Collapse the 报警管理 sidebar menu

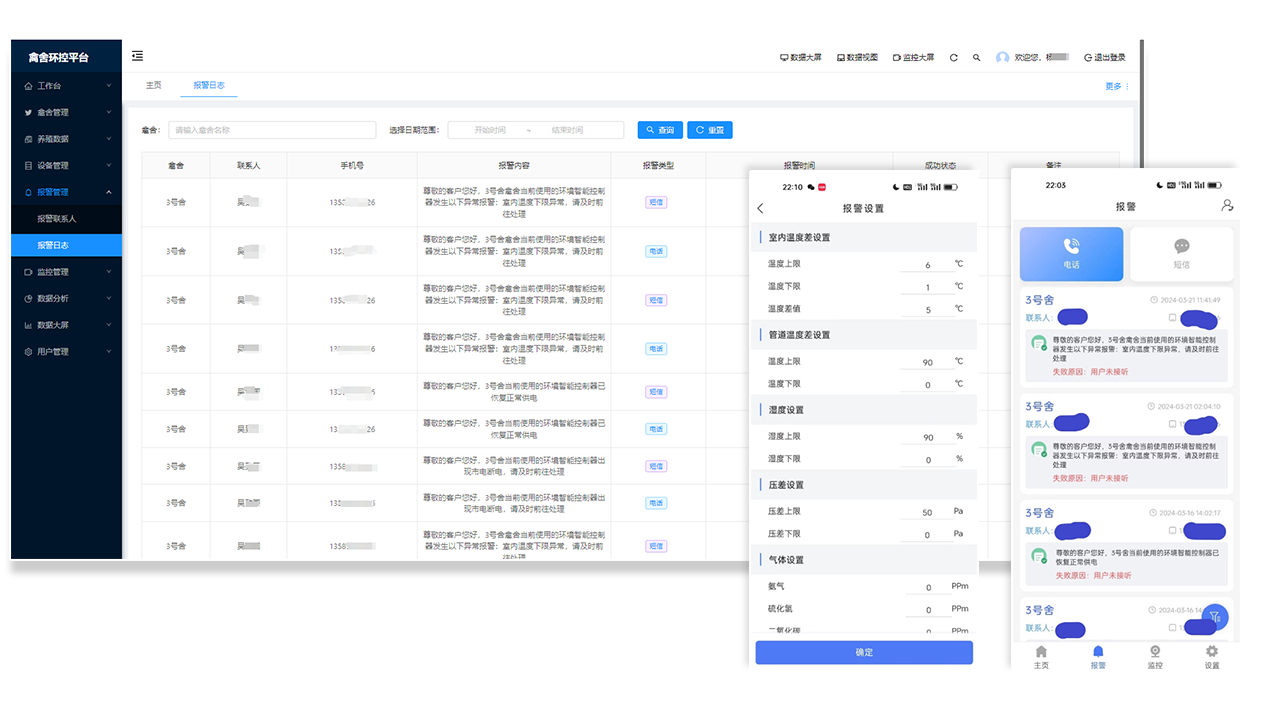66,192
